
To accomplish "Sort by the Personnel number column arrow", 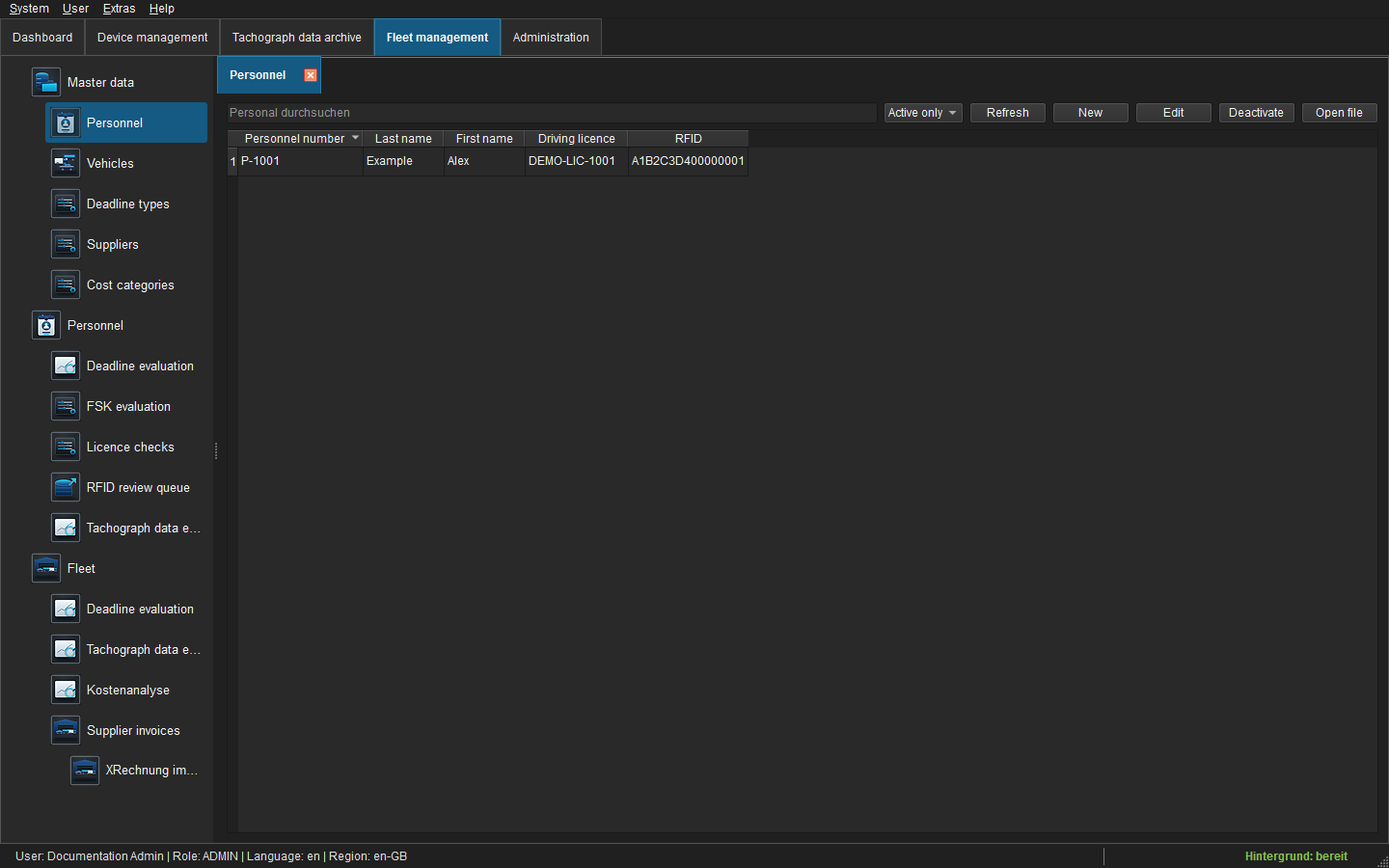I will click(355, 138).
